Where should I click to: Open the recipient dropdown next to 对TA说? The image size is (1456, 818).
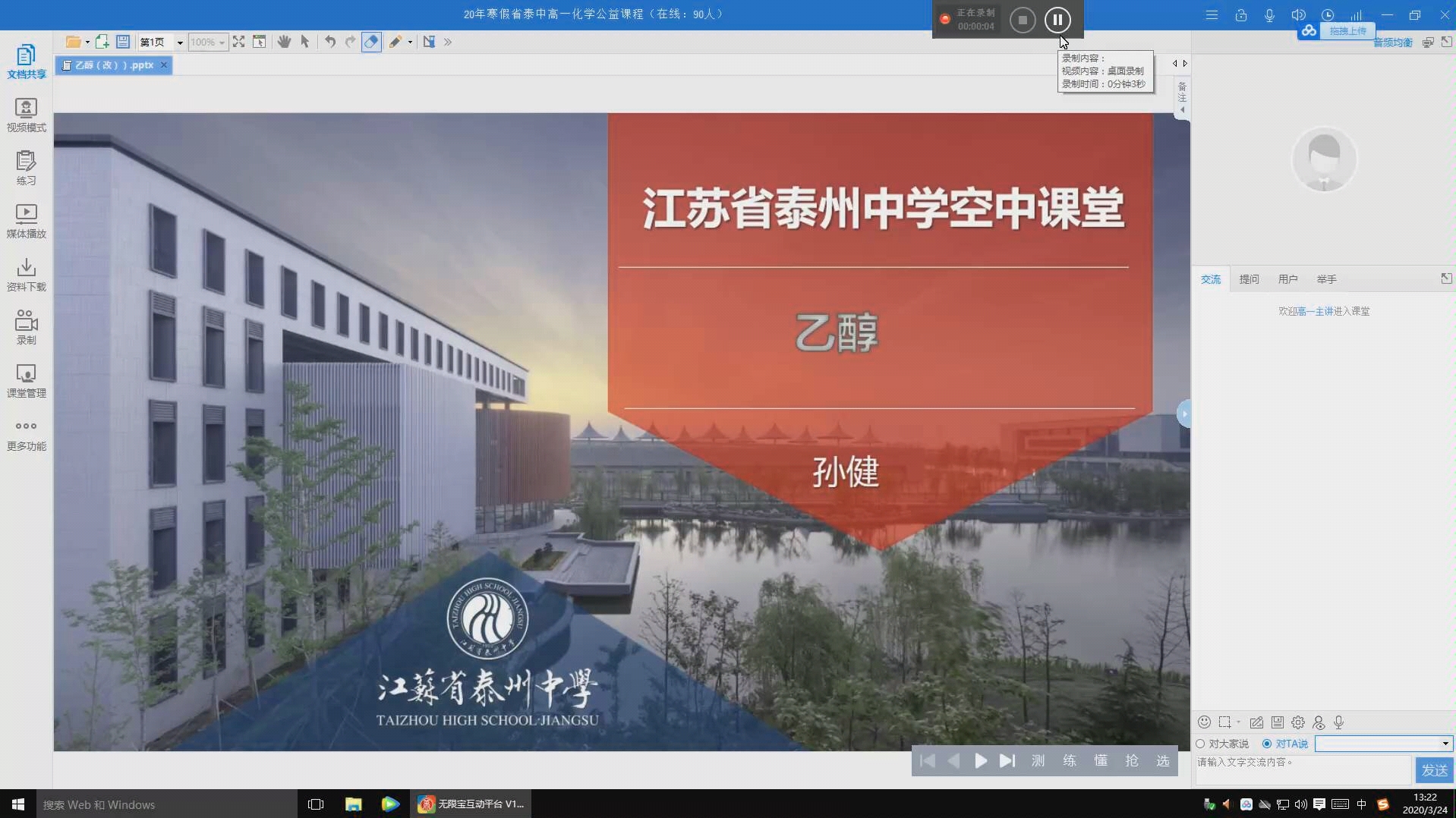1445,744
